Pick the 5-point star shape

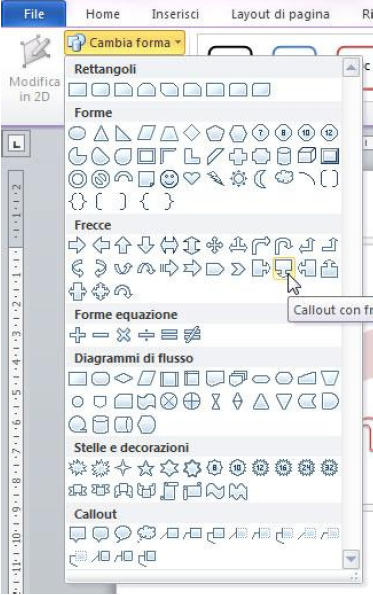[146, 468]
